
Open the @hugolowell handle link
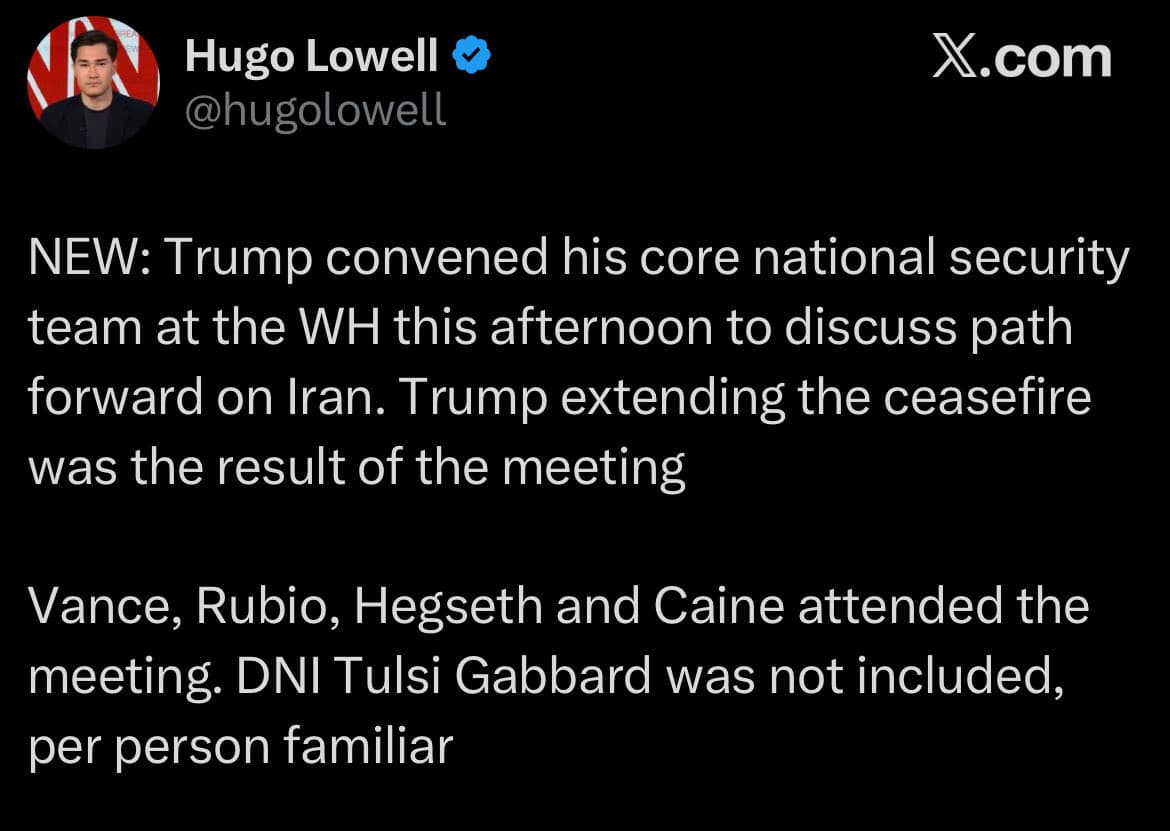(x=315, y=108)
